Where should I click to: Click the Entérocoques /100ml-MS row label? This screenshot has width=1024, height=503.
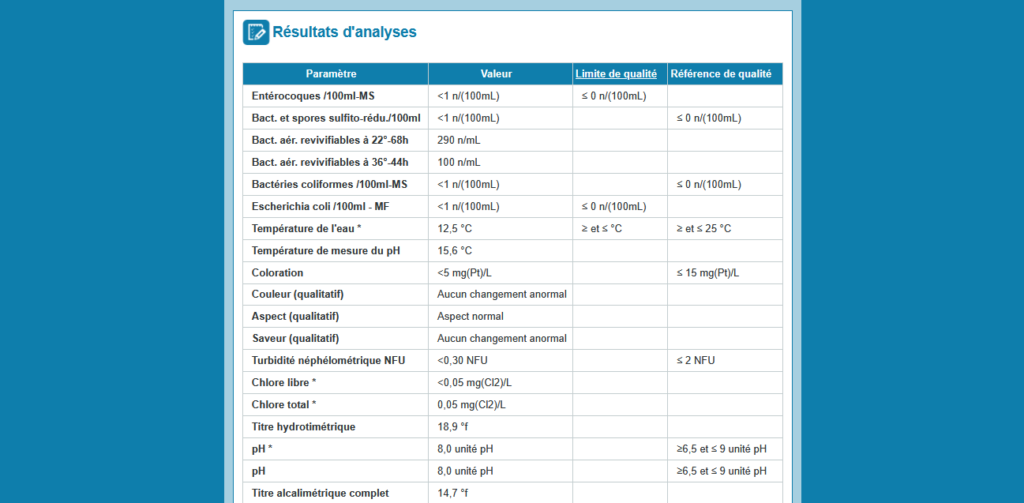point(316,96)
